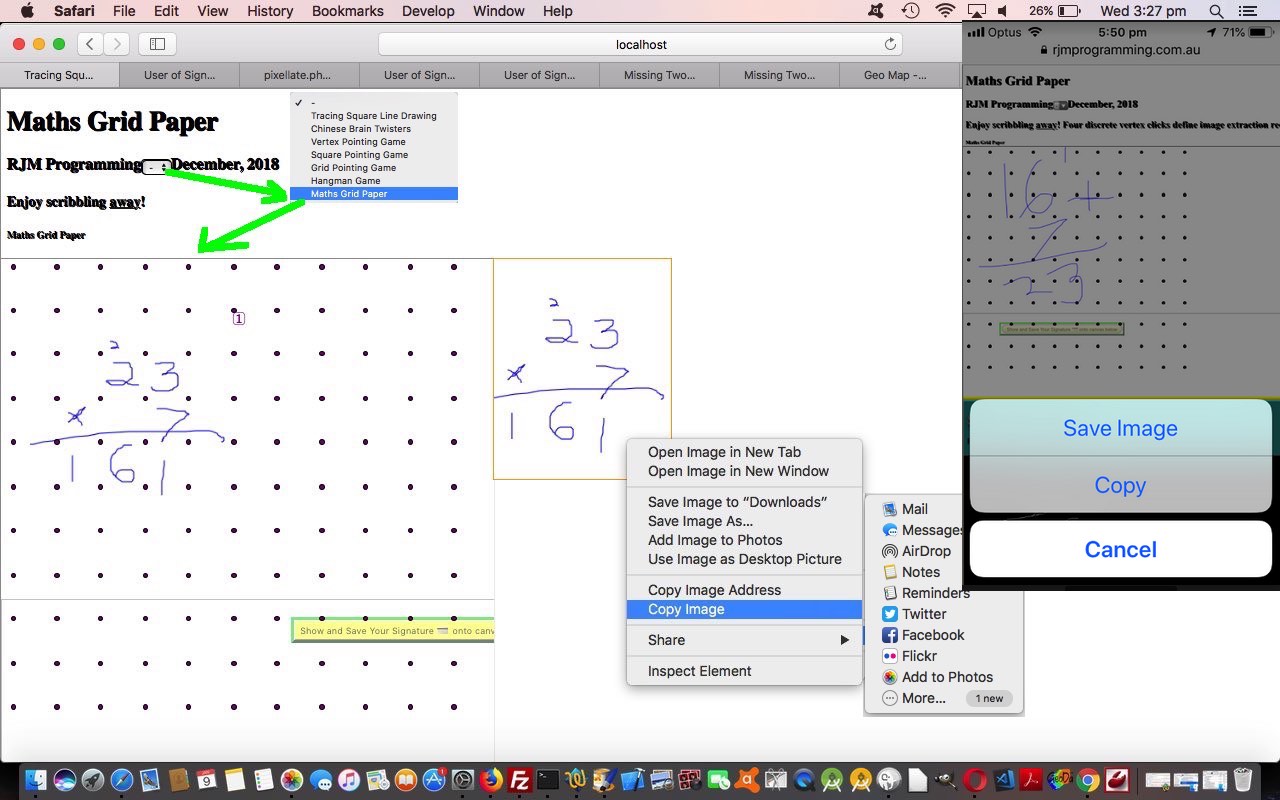Open Spotlight search in menu bar
Screen dimensions: 1280x800
[x=1216, y=11]
